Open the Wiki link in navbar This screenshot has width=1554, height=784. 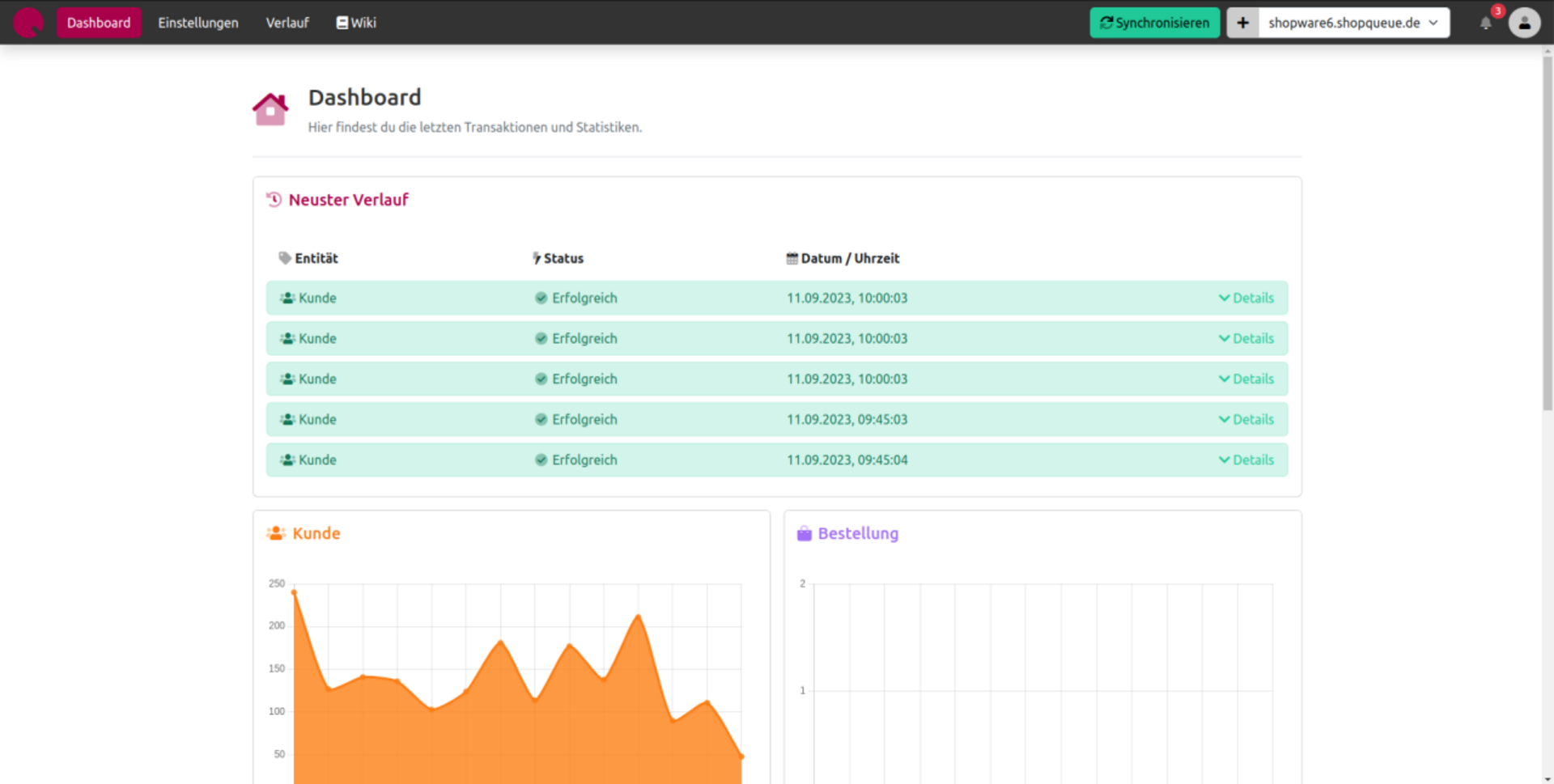(x=356, y=23)
